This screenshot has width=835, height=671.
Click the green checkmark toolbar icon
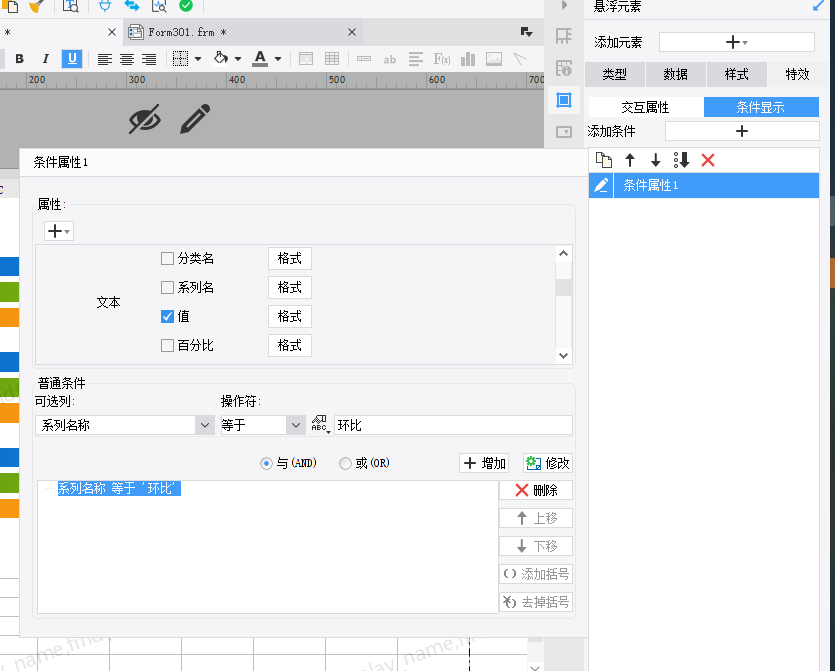(x=186, y=6)
